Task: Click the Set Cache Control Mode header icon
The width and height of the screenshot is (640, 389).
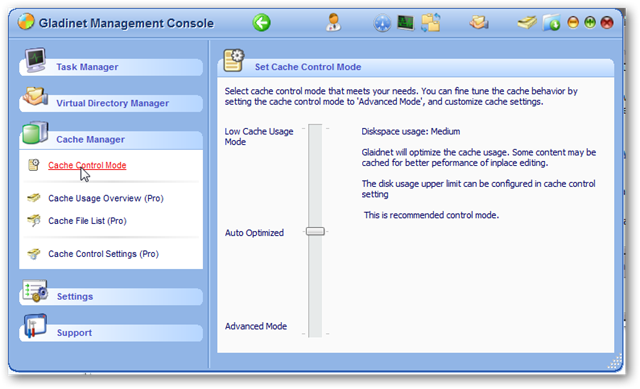Action: click(233, 60)
